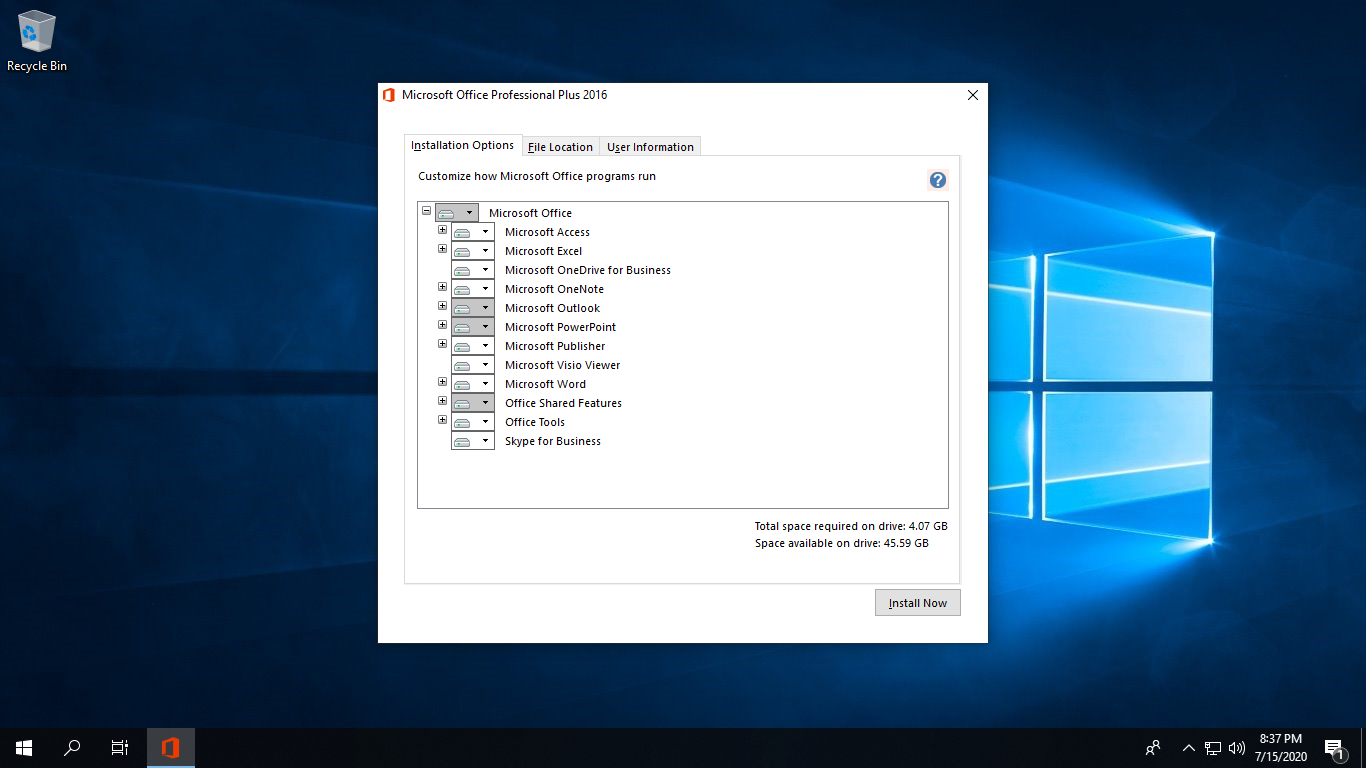Open Task View from the taskbar

120,748
